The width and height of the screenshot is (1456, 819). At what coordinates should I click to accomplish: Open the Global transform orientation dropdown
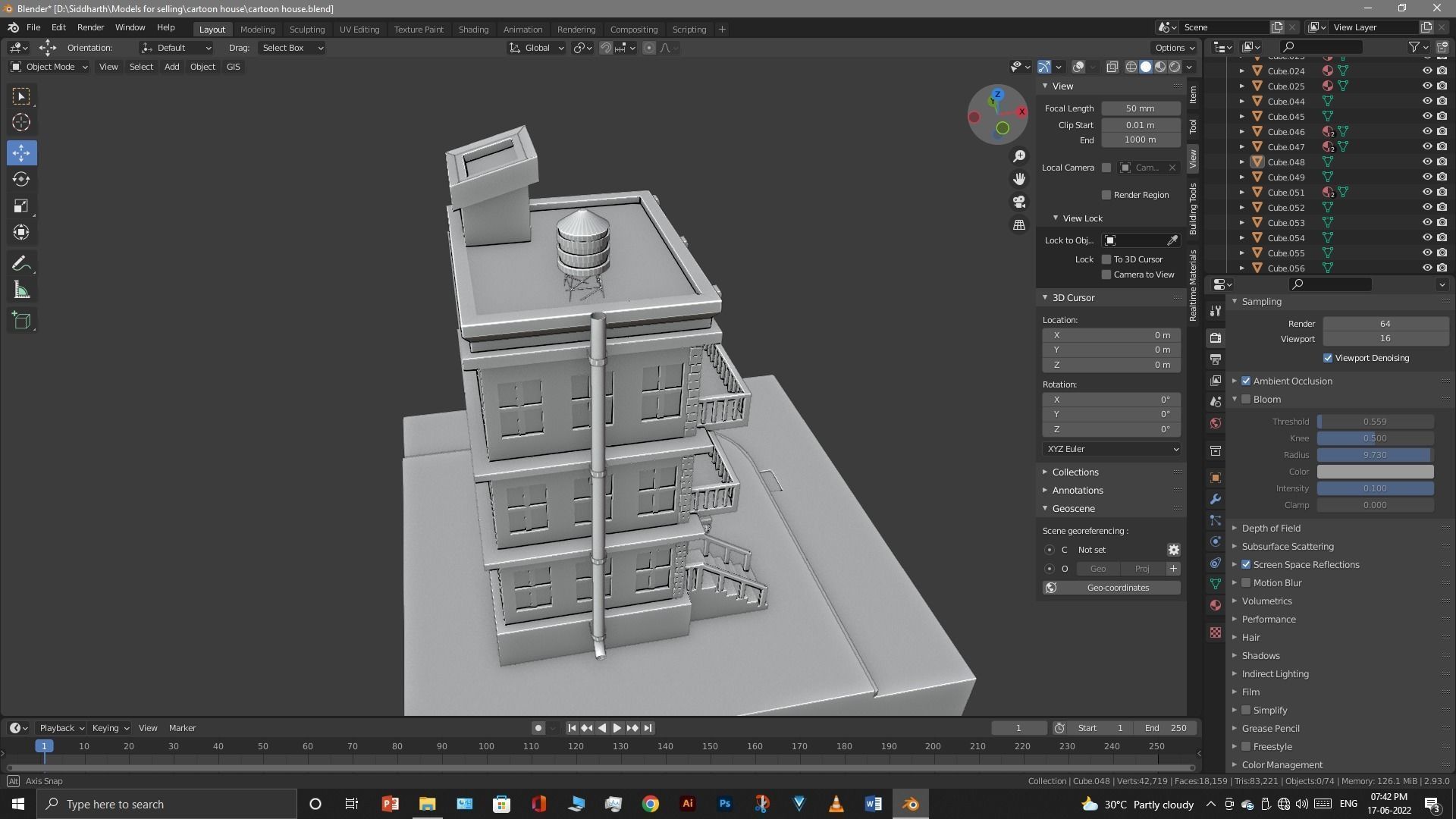pos(536,48)
